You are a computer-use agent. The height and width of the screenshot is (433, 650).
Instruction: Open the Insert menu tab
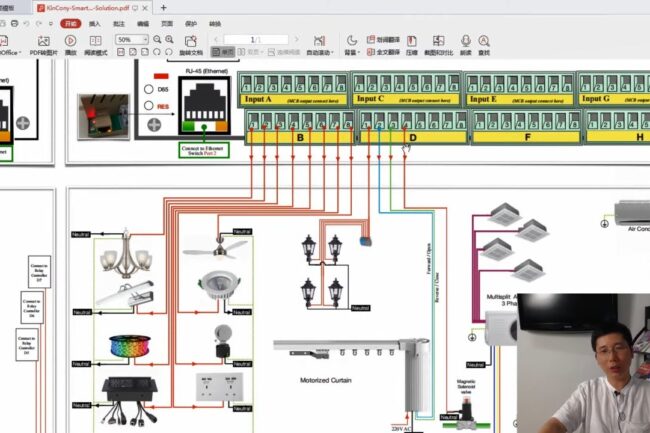(x=94, y=22)
